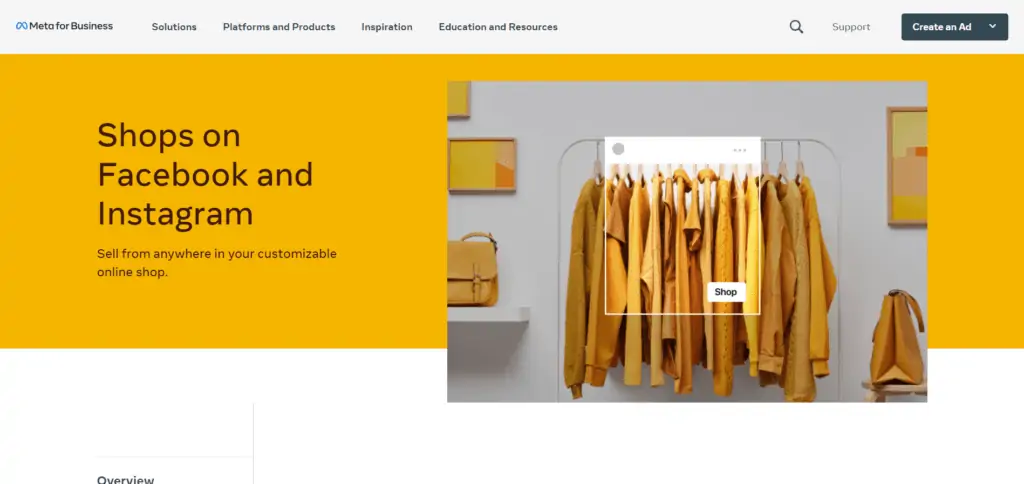This screenshot has width=1024, height=484.
Task: Select Overview in the side navigation
Action: 125,479
